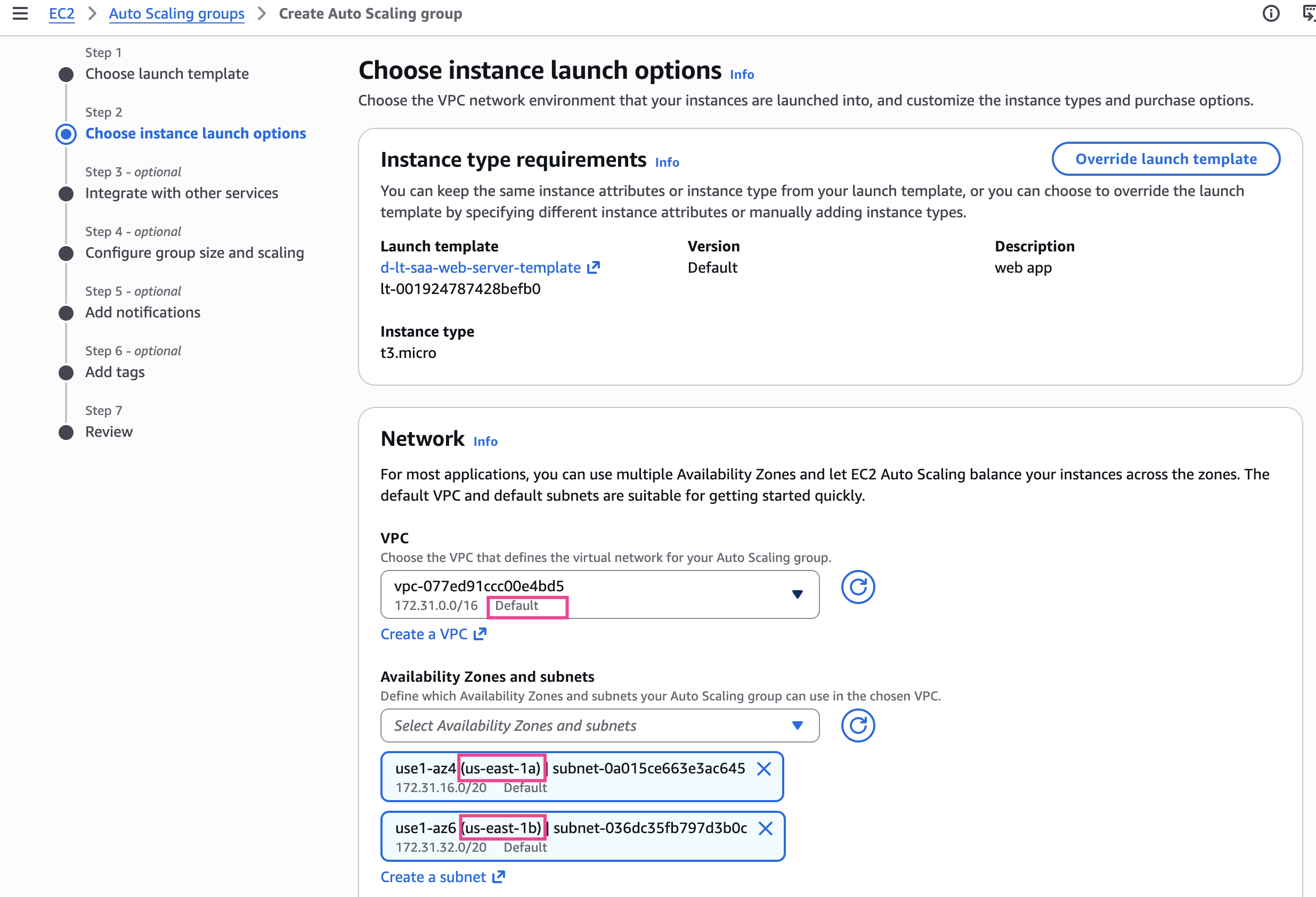The width and height of the screenshot is (1316, 897).
Task: Go to Configure group size and scaling step
Action: tap(194, 252)
